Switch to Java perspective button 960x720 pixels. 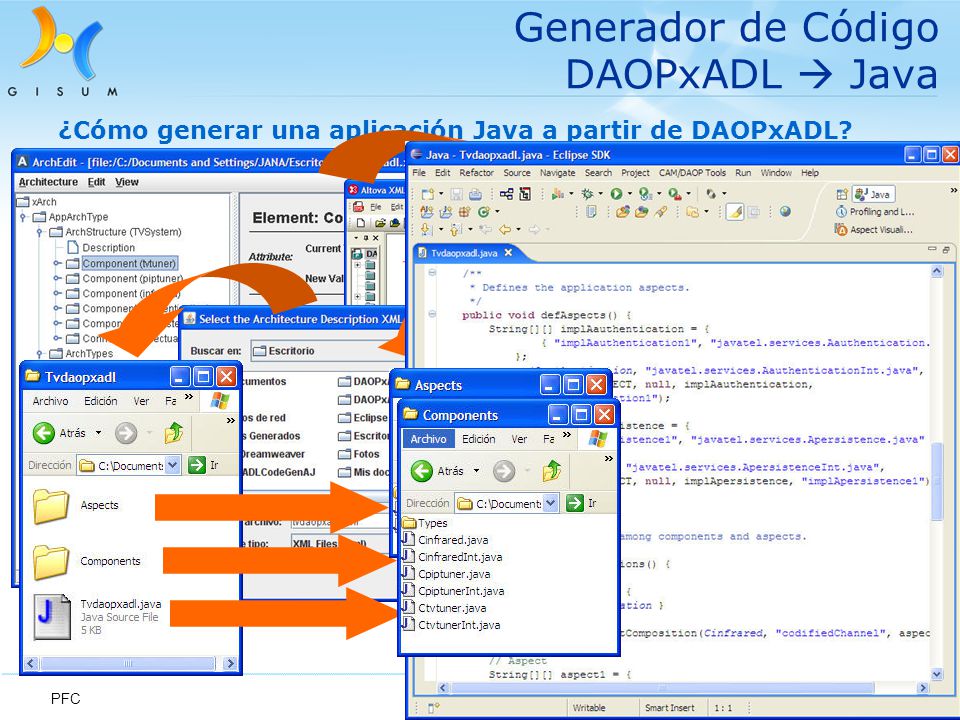[874, 194]
